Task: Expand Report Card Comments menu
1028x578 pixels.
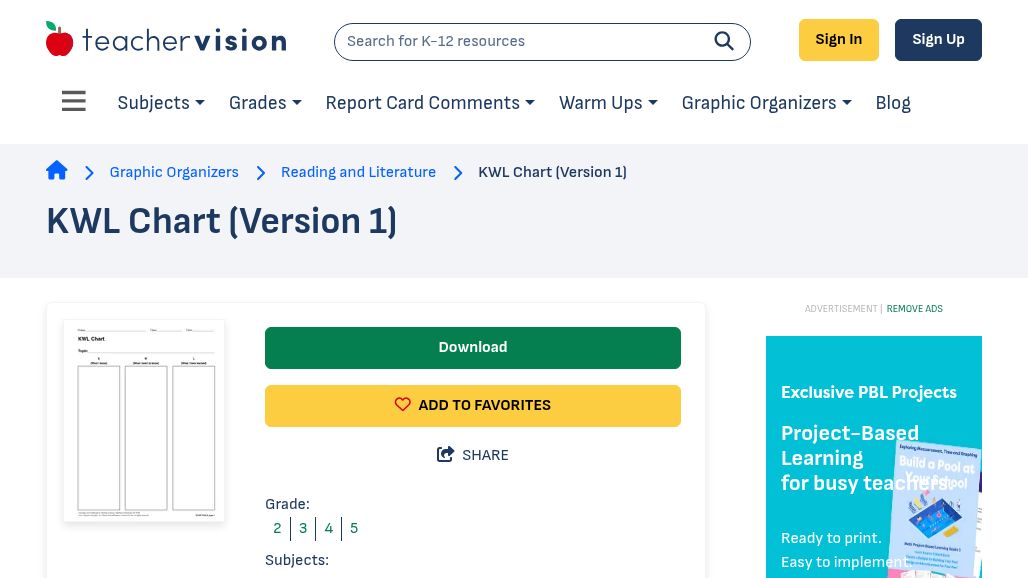Action: tap(430, 103)
